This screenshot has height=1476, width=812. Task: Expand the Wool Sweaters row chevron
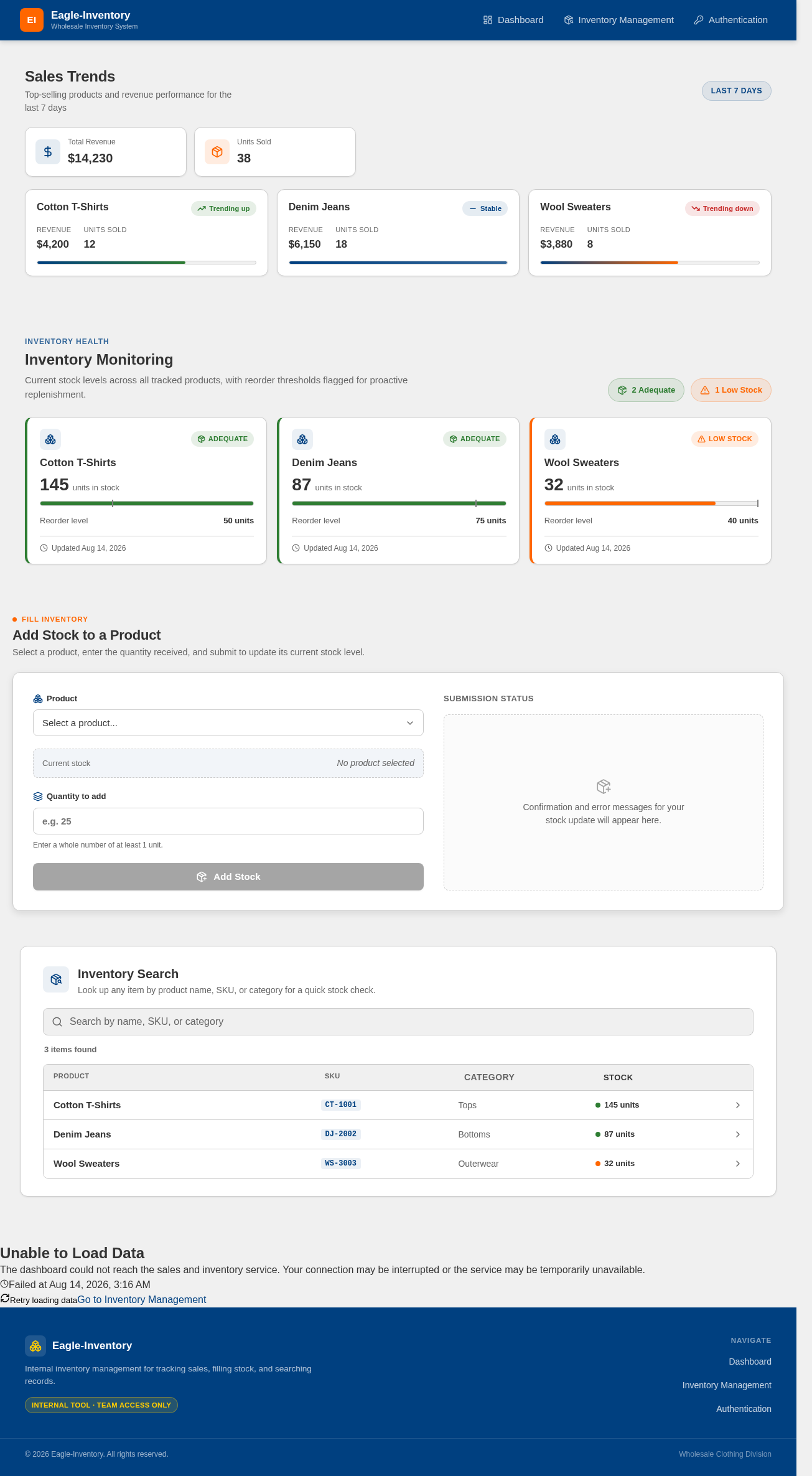pyautogui.click(x=738, y=1164)
